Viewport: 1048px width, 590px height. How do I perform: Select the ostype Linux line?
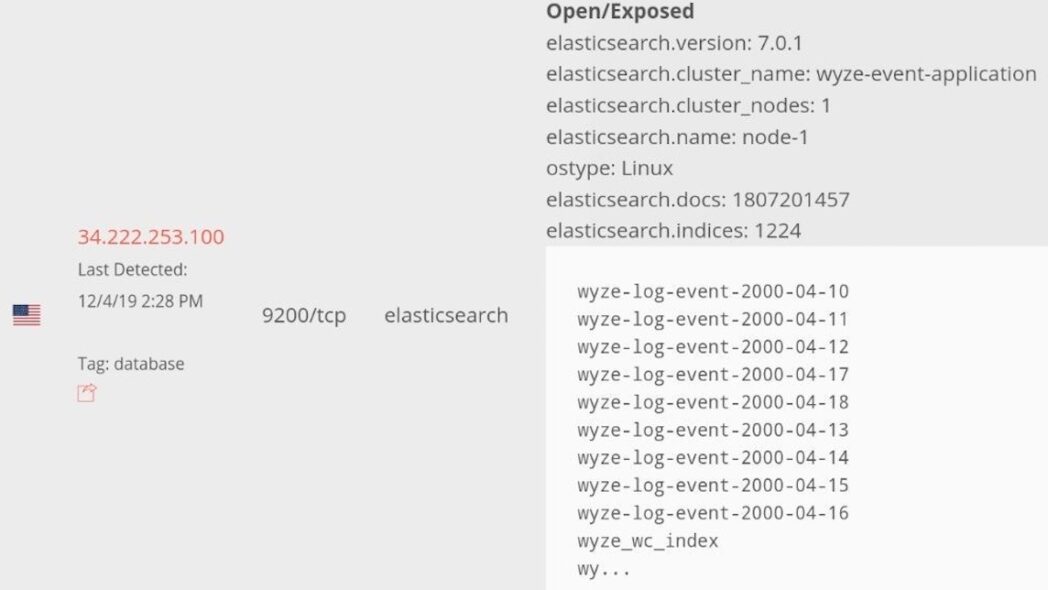click(610, 168)
